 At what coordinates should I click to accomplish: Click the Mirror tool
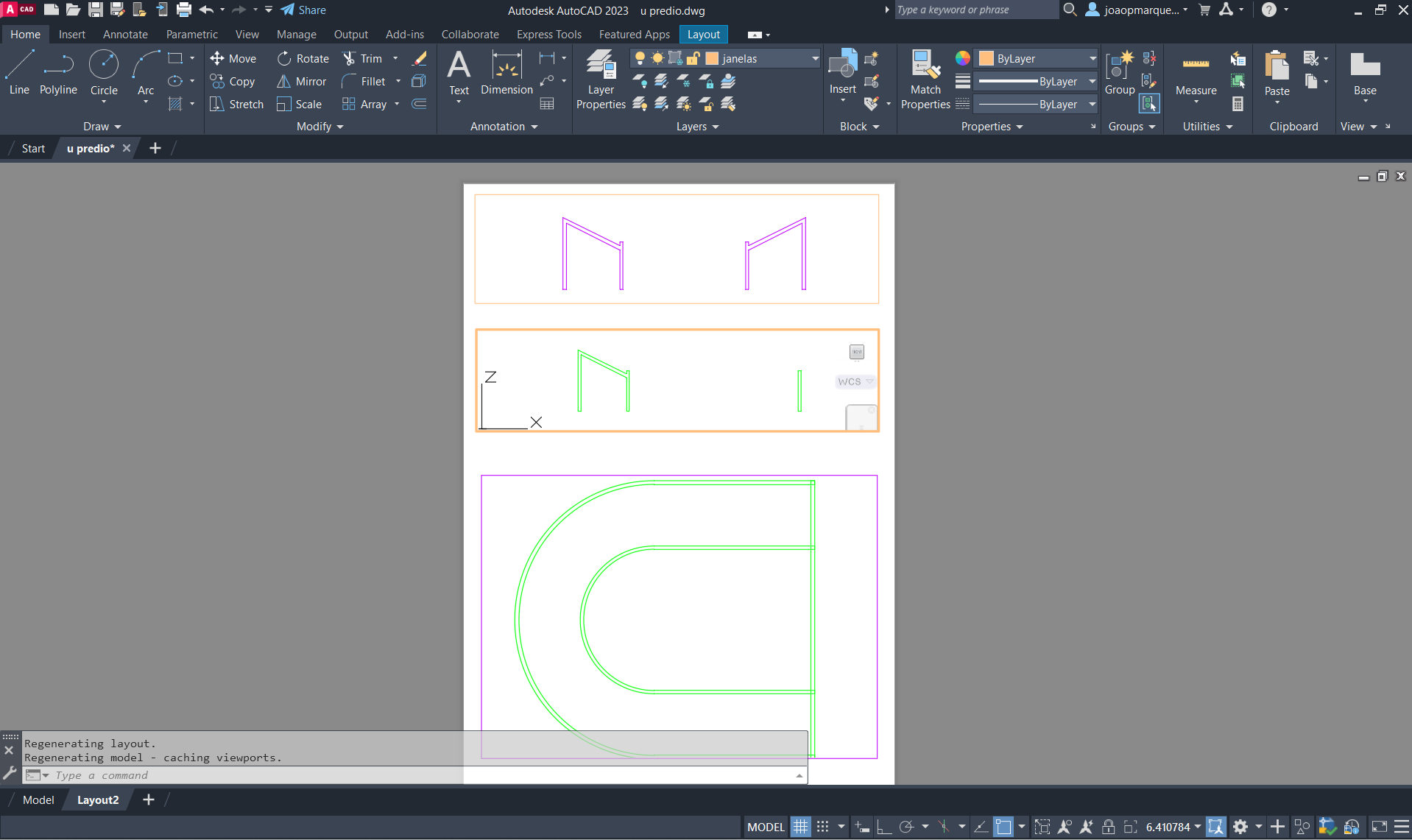(302, 82)
